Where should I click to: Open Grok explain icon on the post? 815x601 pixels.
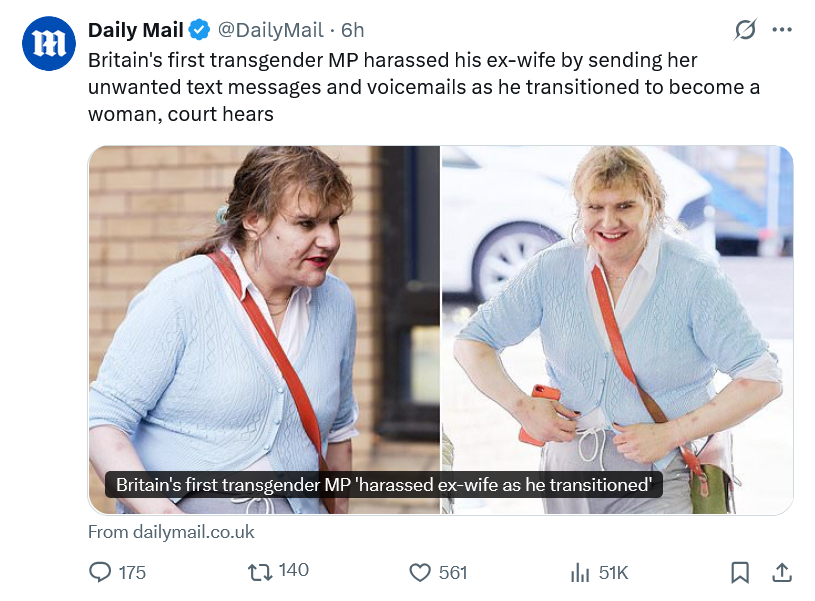pos(745,30)
